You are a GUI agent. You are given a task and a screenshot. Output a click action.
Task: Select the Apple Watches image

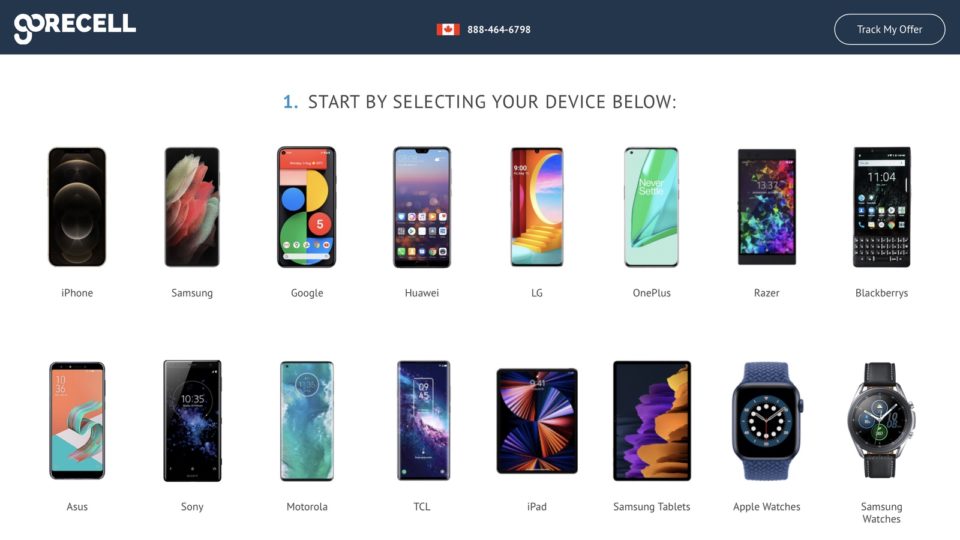(767, 421)
